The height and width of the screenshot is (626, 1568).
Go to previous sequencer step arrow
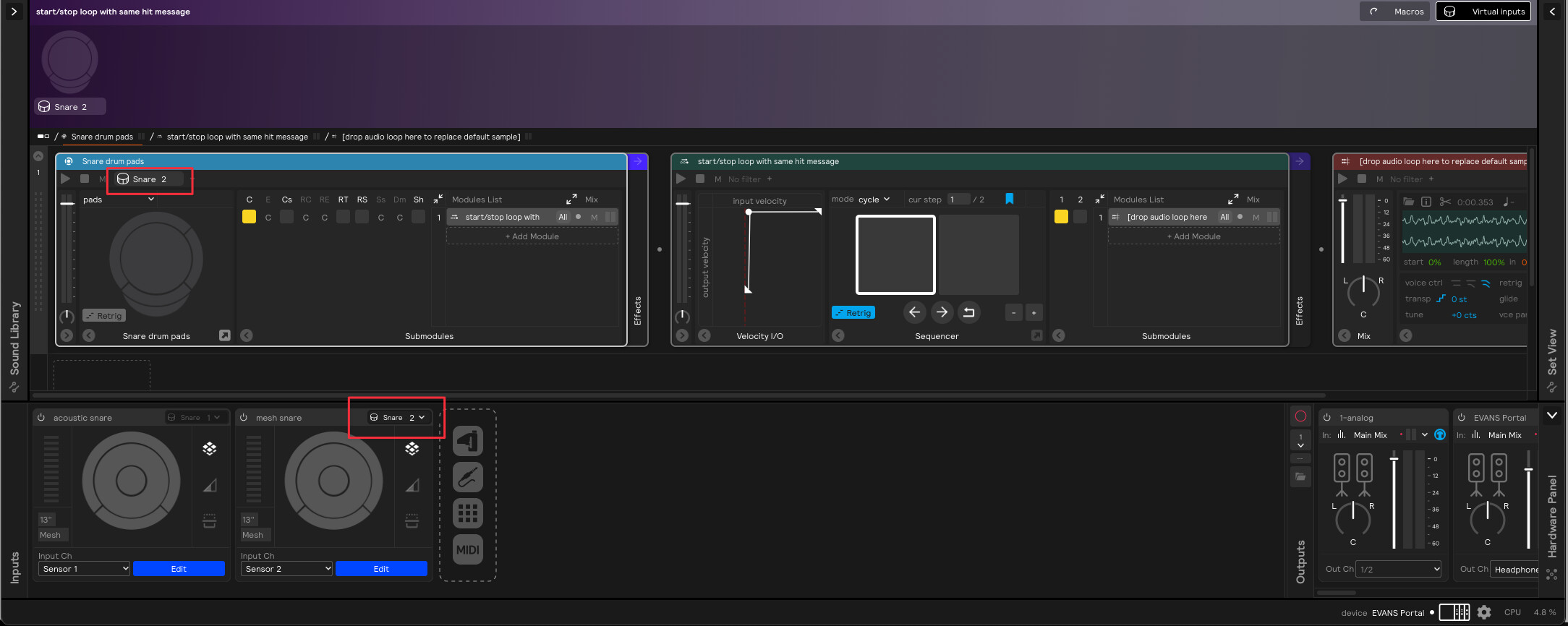(914, 312)
